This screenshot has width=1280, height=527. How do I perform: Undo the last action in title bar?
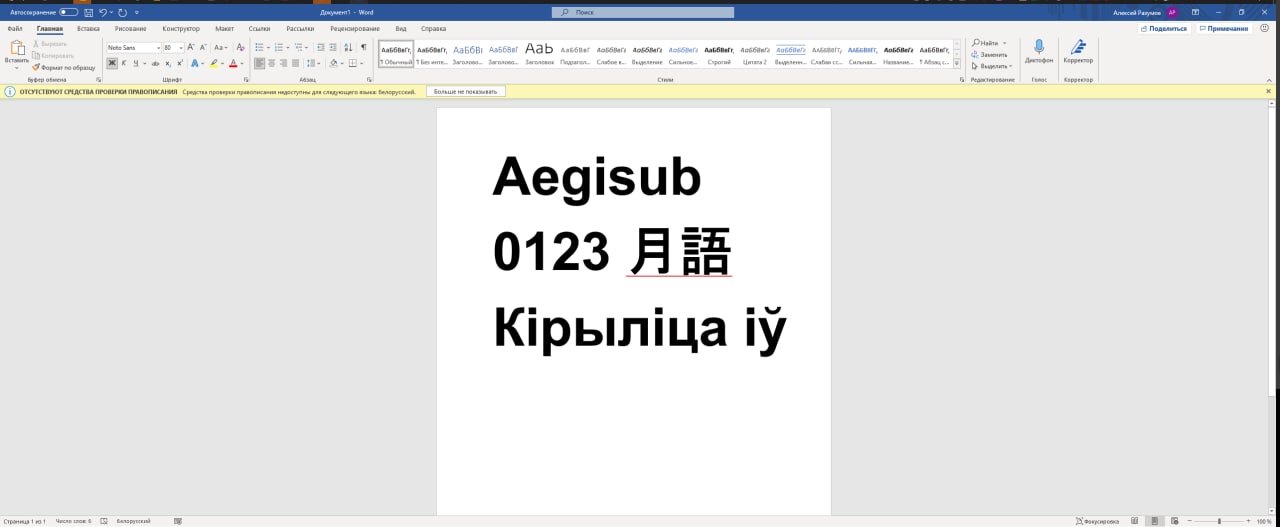tap(103, 12)
